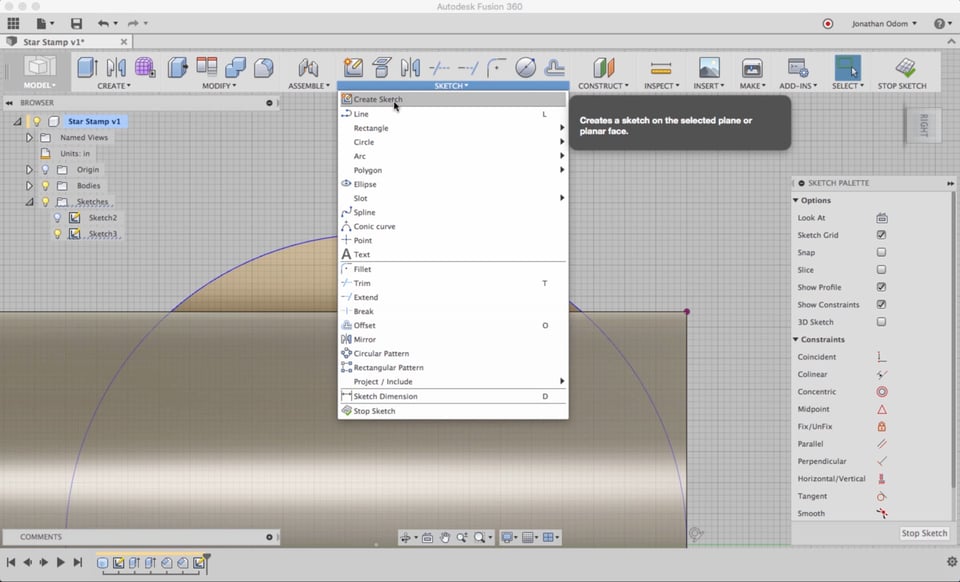Select the Trim icon in Sketch toolbar
Image resolution: width=960 pixels, height=582 pixels.
tap(440, 67)
